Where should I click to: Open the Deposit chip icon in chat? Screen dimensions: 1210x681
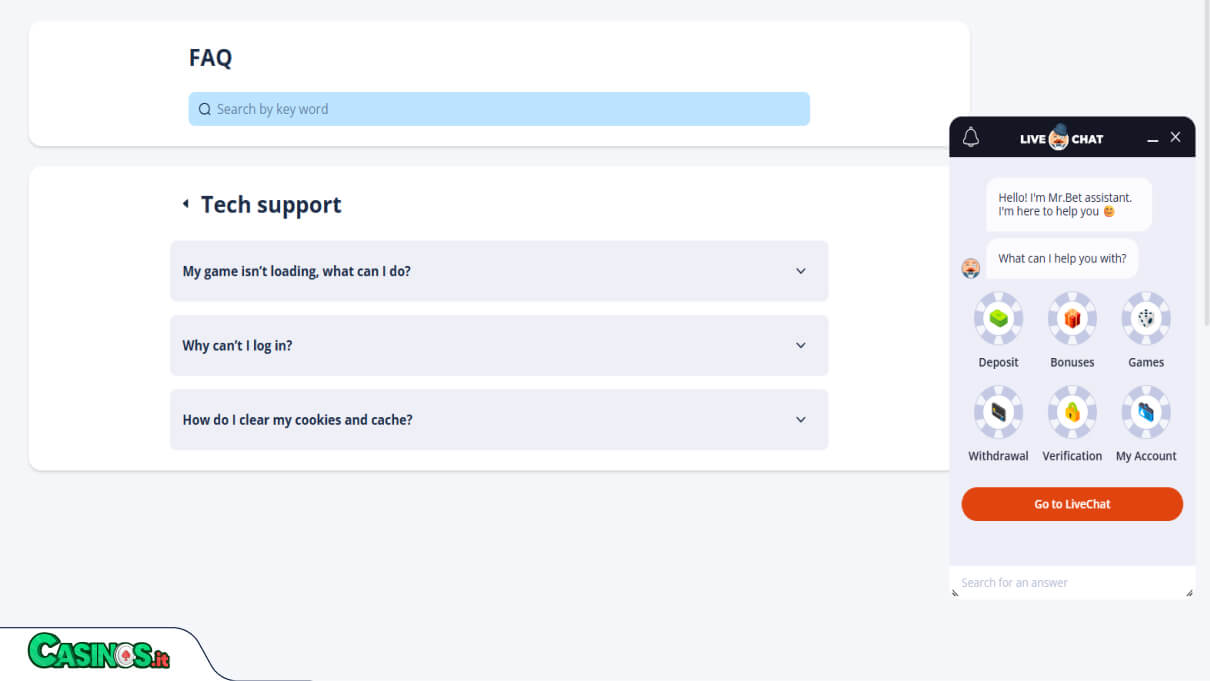point(998,319)
